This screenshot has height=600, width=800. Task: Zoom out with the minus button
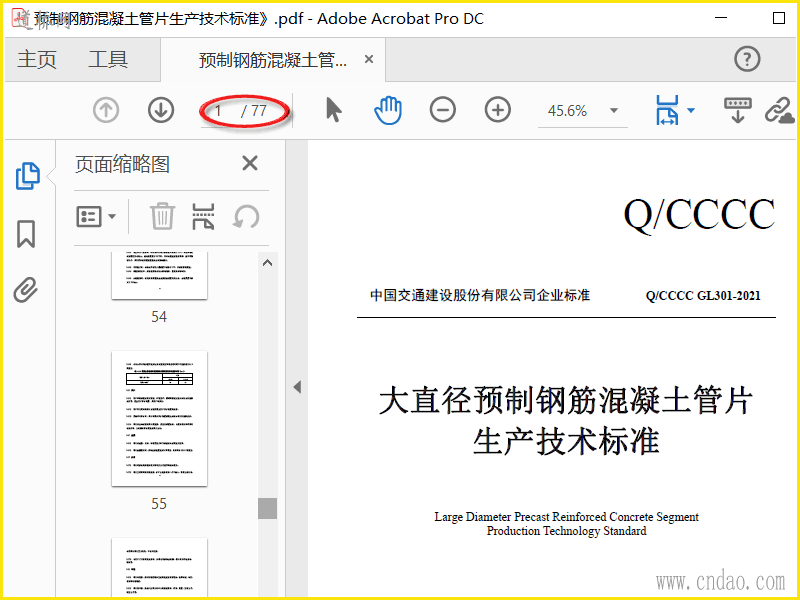(x=443, y=110)
